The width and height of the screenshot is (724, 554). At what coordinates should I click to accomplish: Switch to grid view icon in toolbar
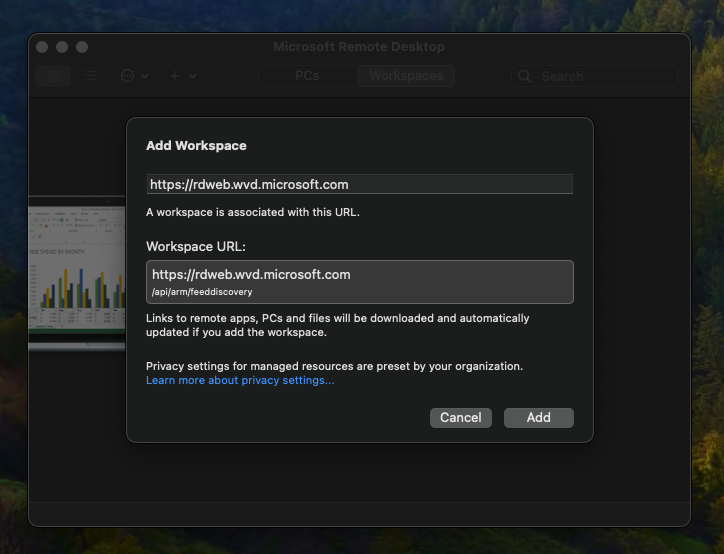click(54, 76)
